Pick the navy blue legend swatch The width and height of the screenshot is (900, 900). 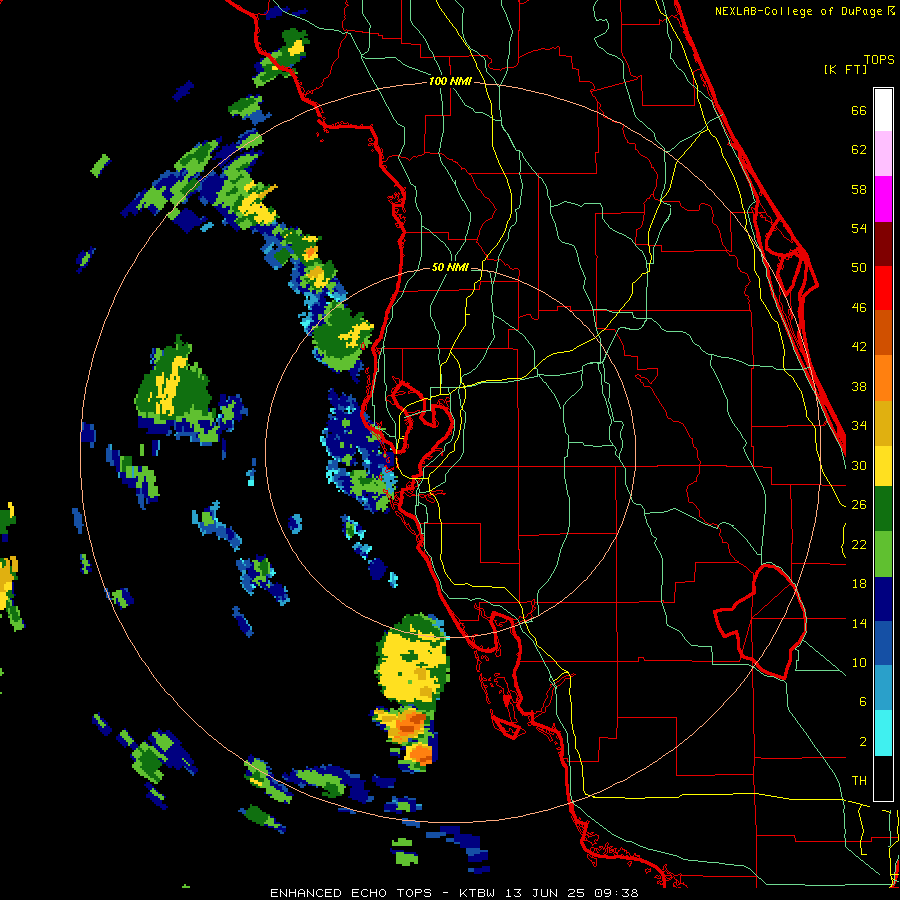click(883, 599)
